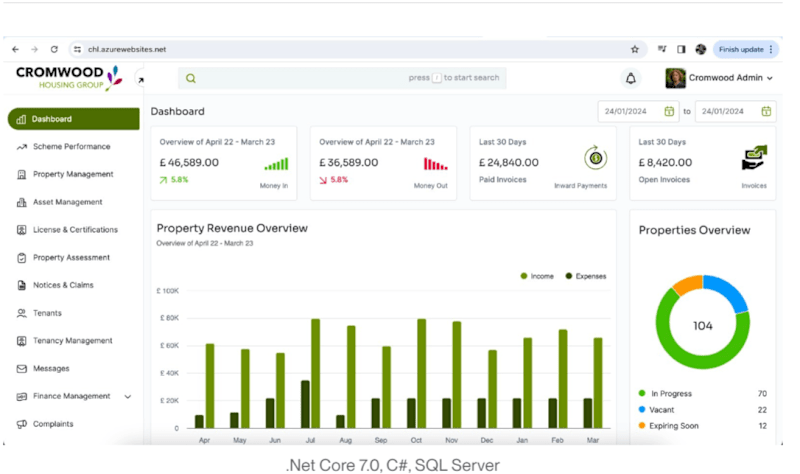This screenshot has height=474, width=800.
Task: Click the Notices & Claims document icon
Action: coord(21,285)
